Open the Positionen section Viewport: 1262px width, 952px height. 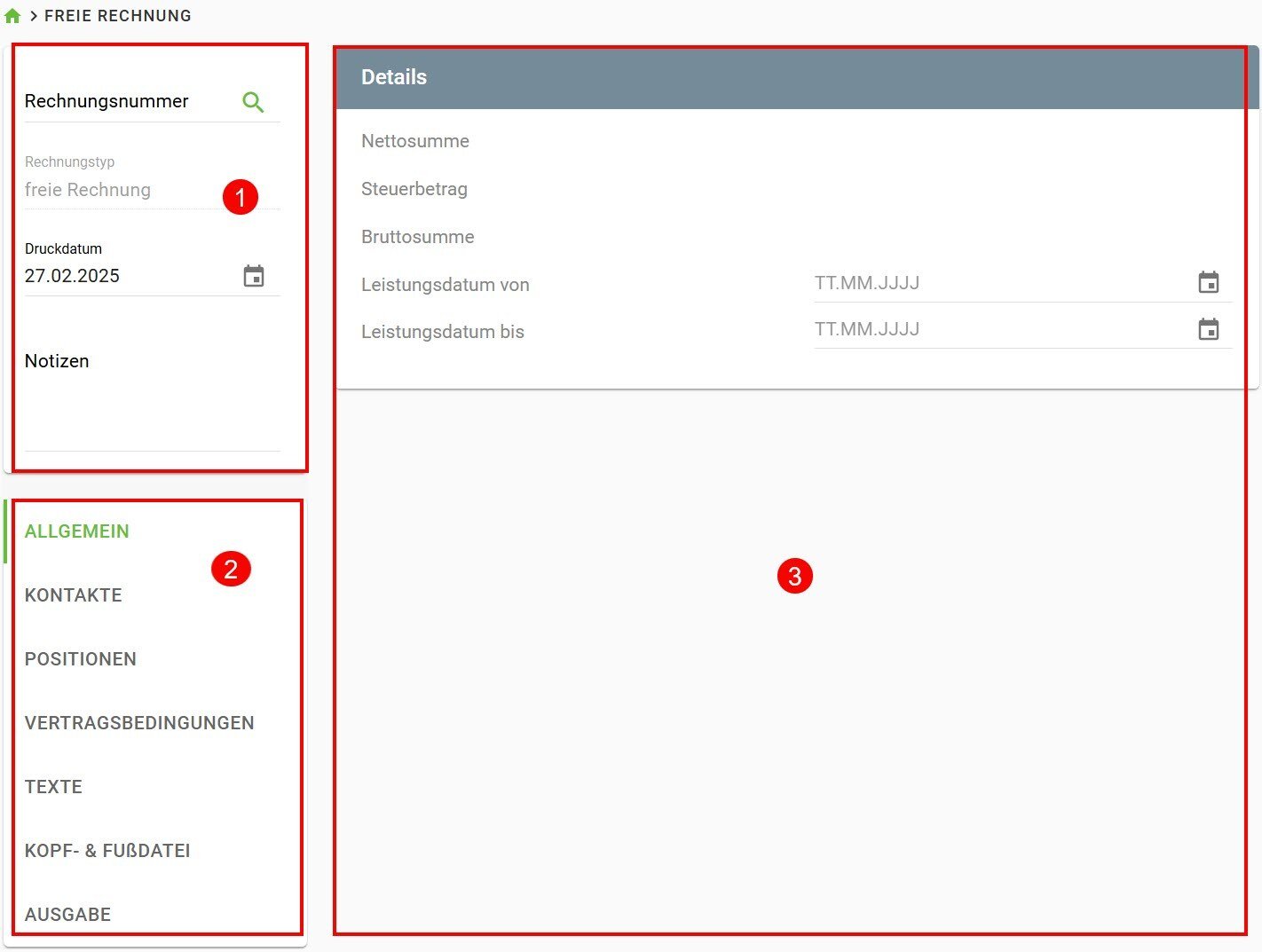coord(81,659)
